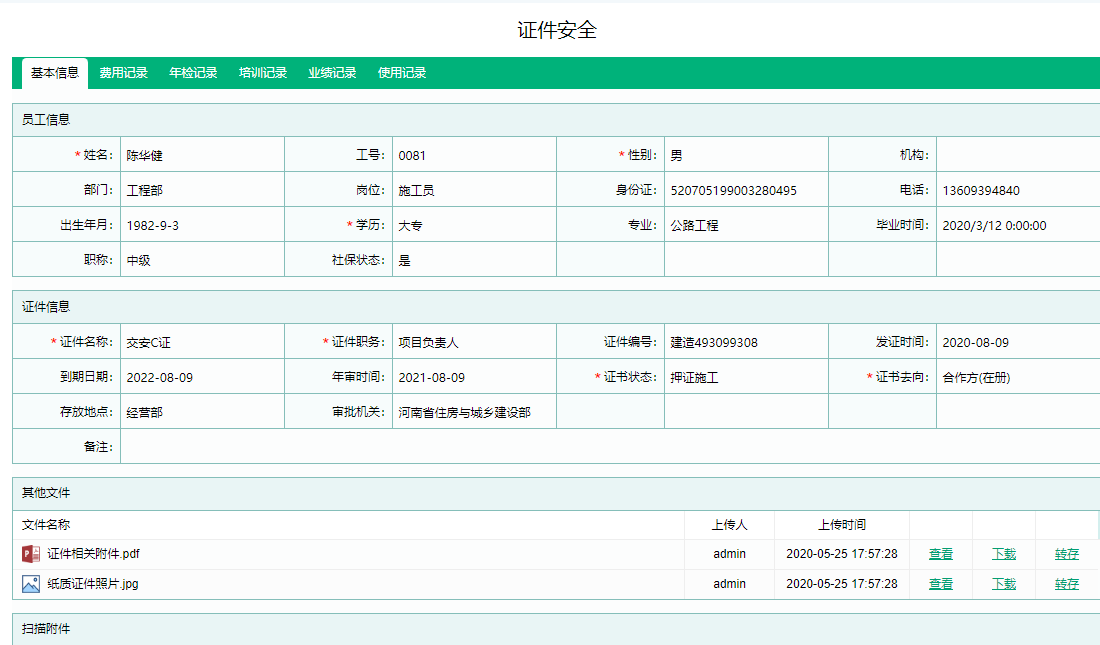1100x645 pixels.
Task: Click the 学历 field showing 大专
Action: tap(474, 225)
